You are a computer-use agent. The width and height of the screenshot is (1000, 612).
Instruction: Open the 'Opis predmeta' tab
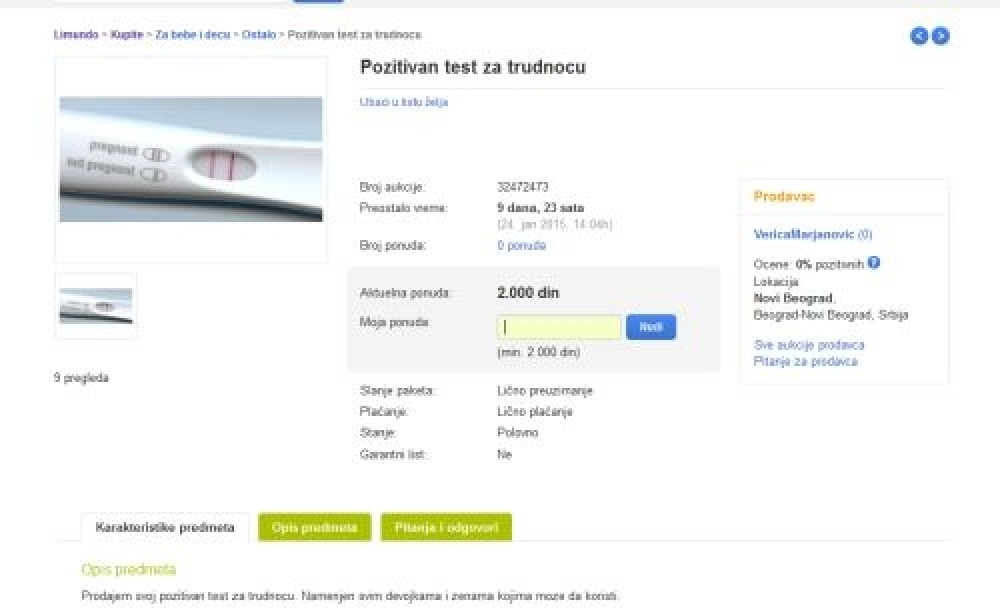(315, 527)
